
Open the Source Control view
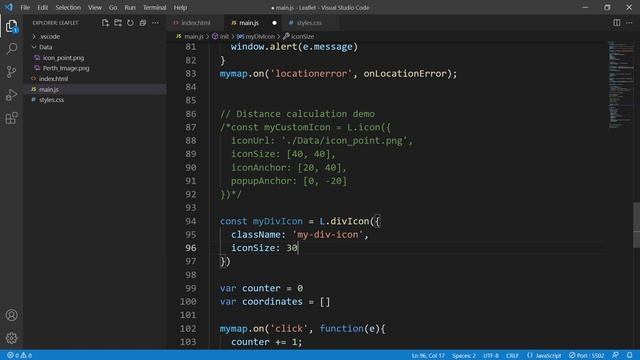[11, 72]
